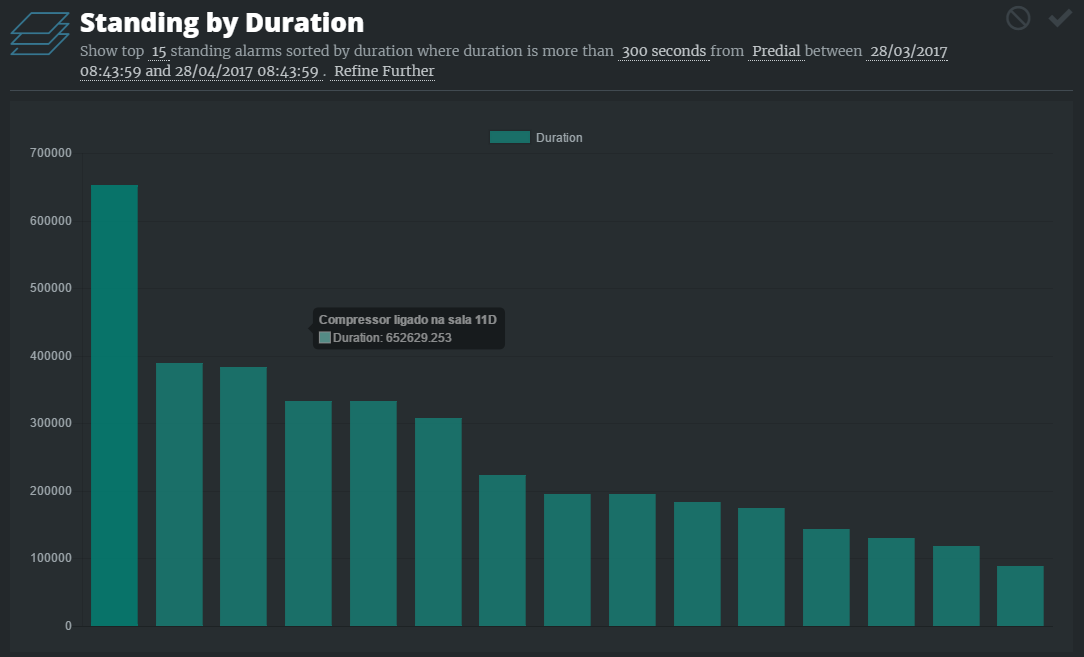Click the checkmark confirm icon
The height and width of the screenshot is (657, 1084).
1059,18
